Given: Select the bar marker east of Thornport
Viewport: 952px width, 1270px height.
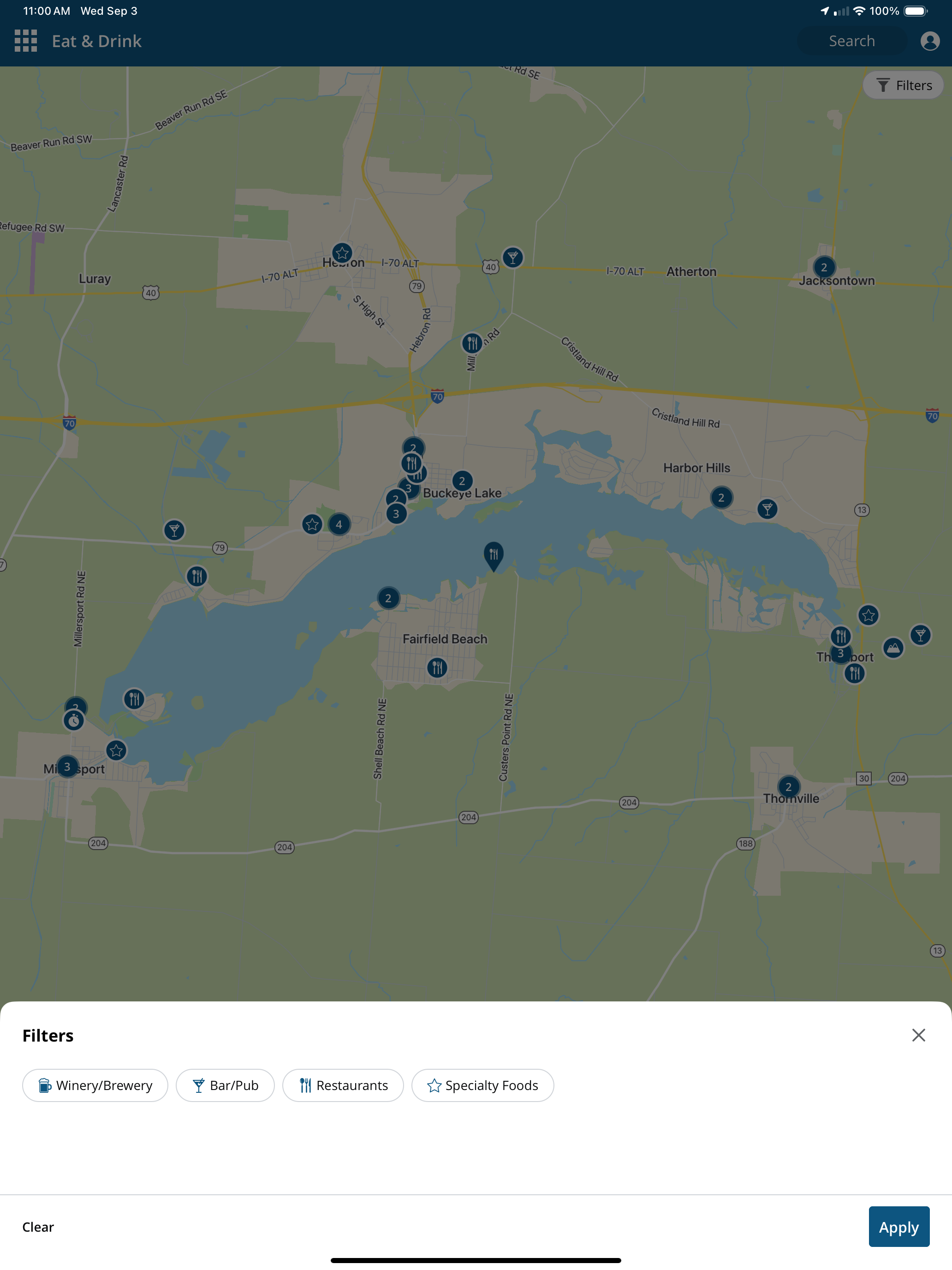Looking at the screenshot, I should coord(921,635).
